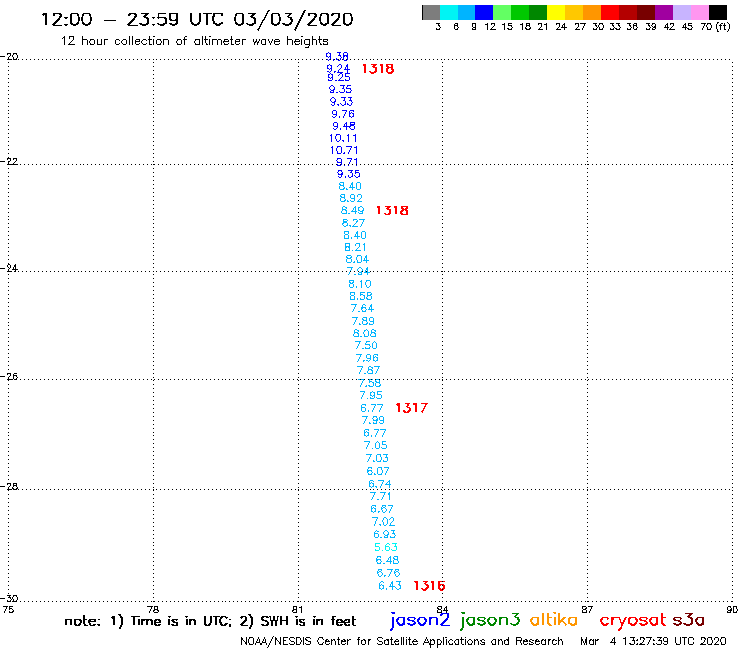Click the wave height value 6.67
This screenshot has width=740, height=650.
[x=382, y=509]
